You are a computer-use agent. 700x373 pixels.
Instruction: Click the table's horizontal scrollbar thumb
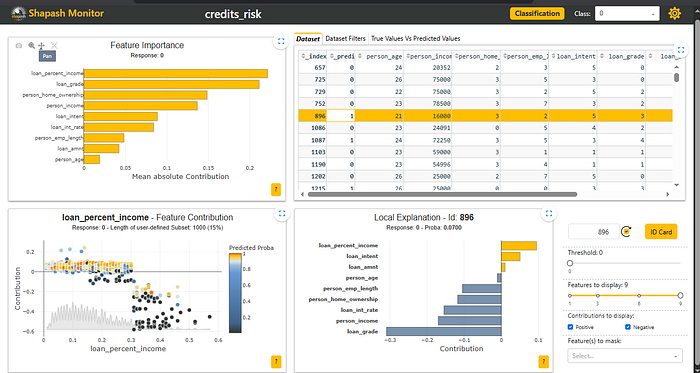[442, 194]
